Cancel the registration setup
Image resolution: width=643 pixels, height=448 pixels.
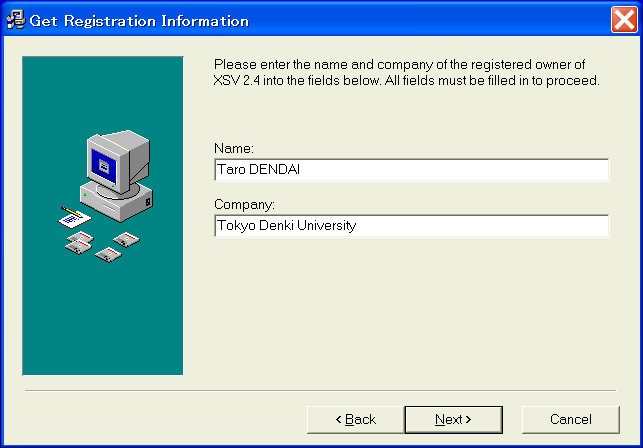[x=570, y=419]
